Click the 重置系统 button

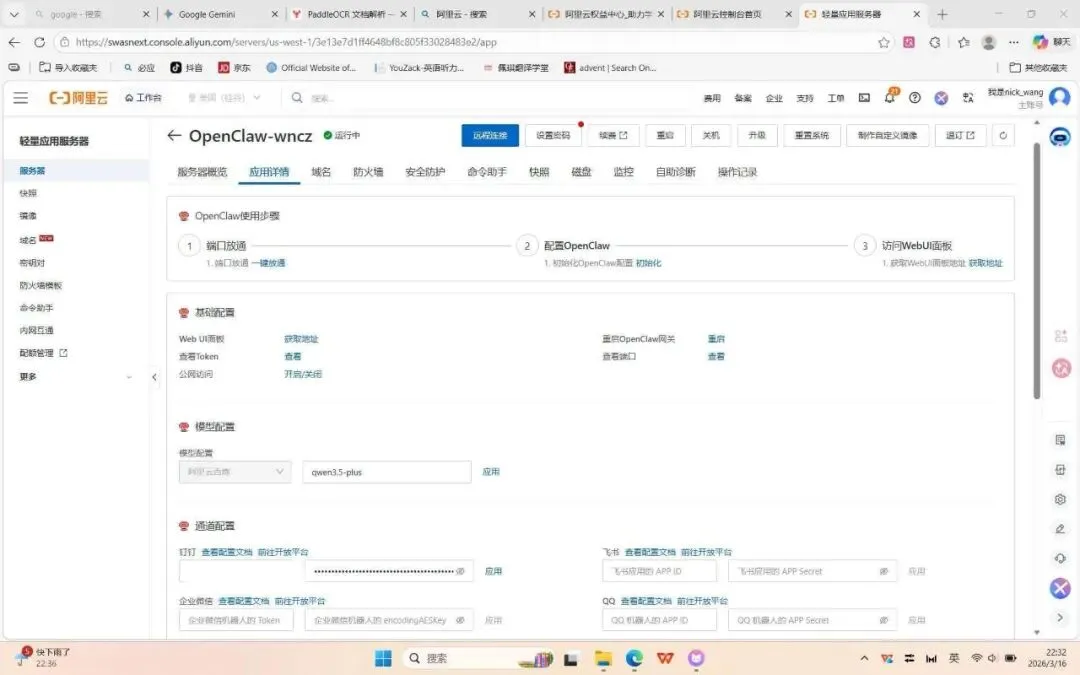coord(811,136)
